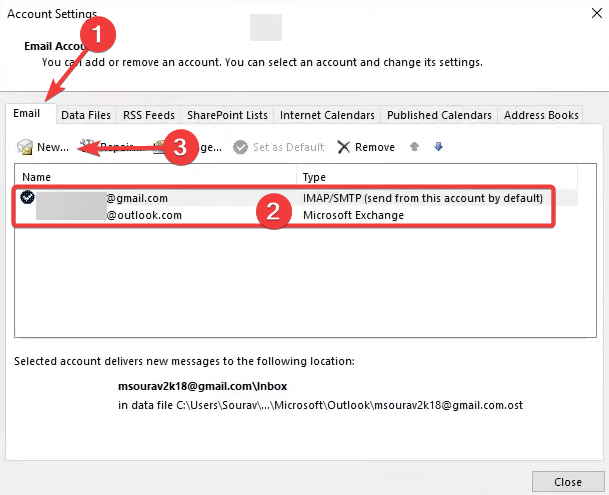Click the IMAP/SMTP type cell
Screen dimensions: 609x495
423,198
